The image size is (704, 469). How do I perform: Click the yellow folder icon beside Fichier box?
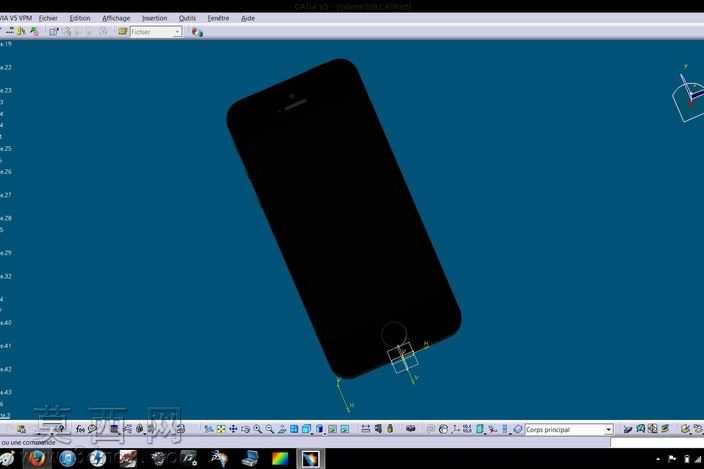coord(123,31)
